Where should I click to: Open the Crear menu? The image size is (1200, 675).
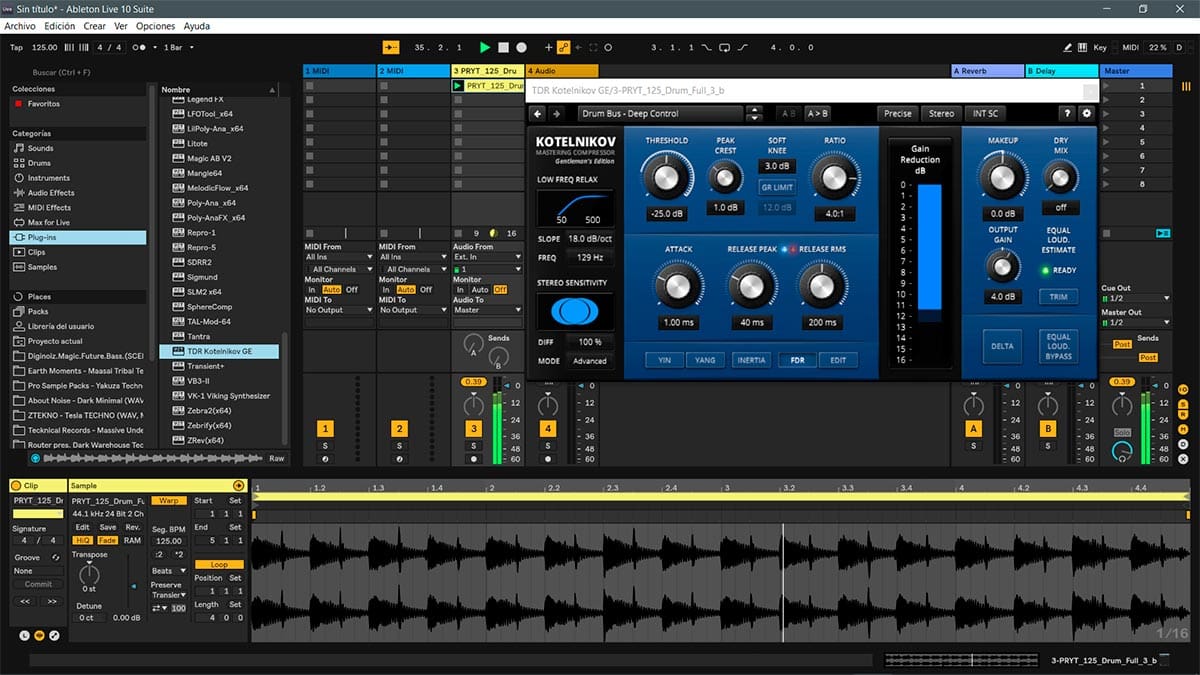95,26
